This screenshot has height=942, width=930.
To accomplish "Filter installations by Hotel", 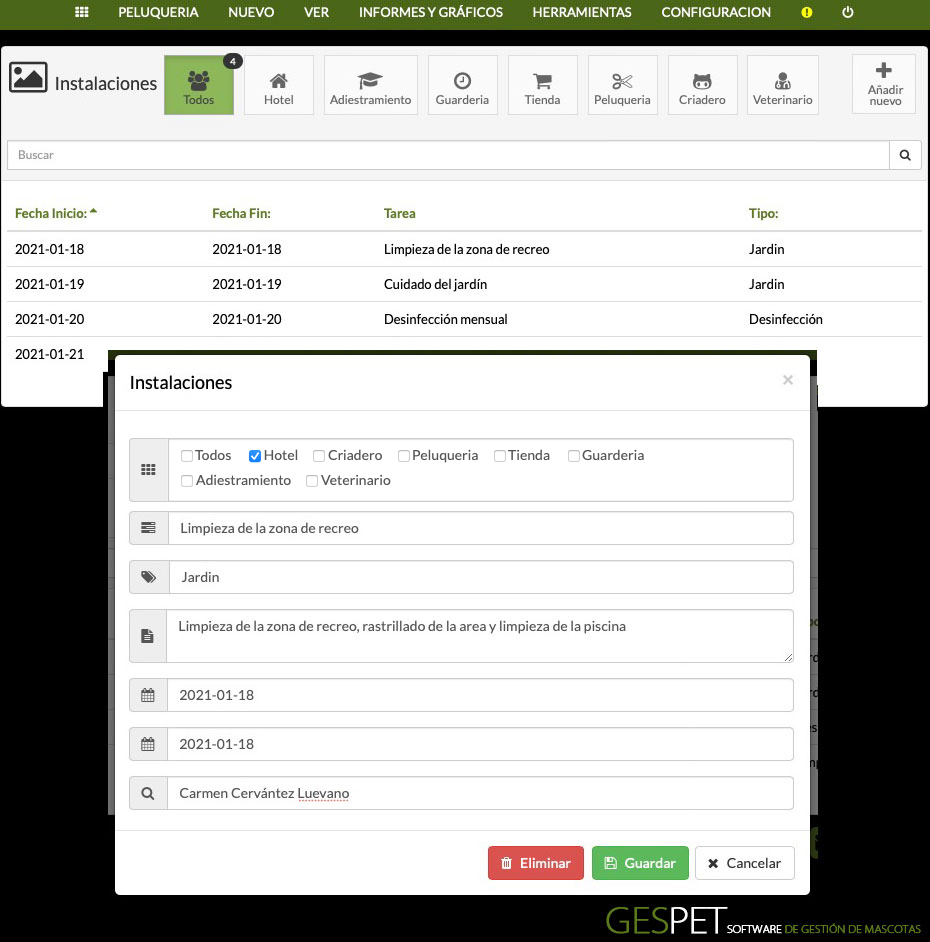I will tap(279, 85).
